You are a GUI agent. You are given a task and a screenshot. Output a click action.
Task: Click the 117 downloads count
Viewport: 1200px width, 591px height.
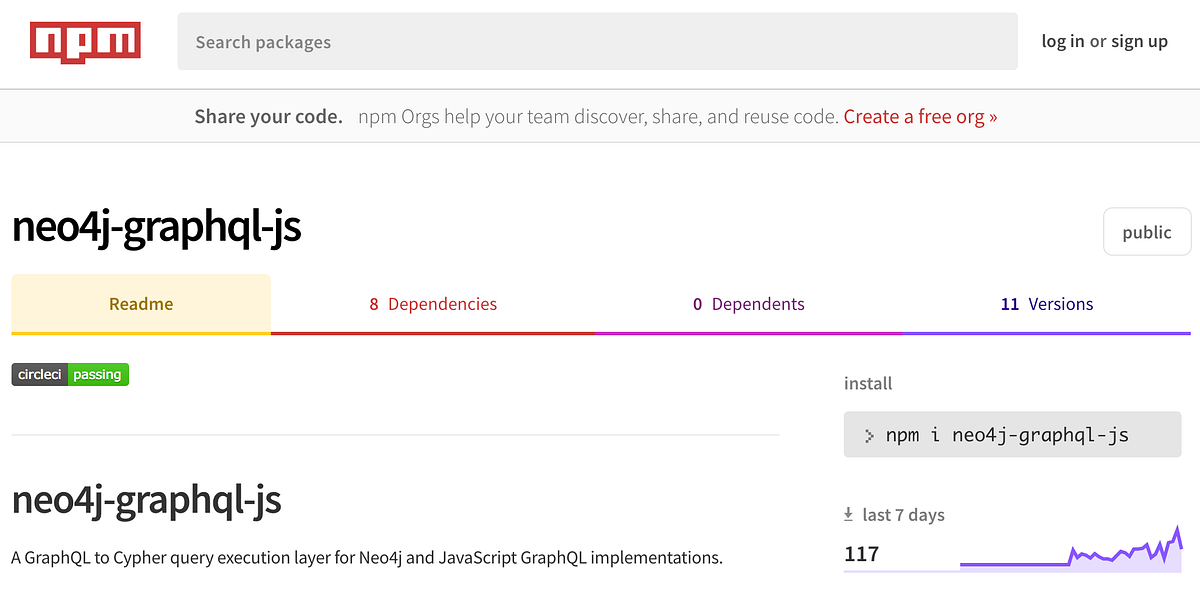pos(862,554)
